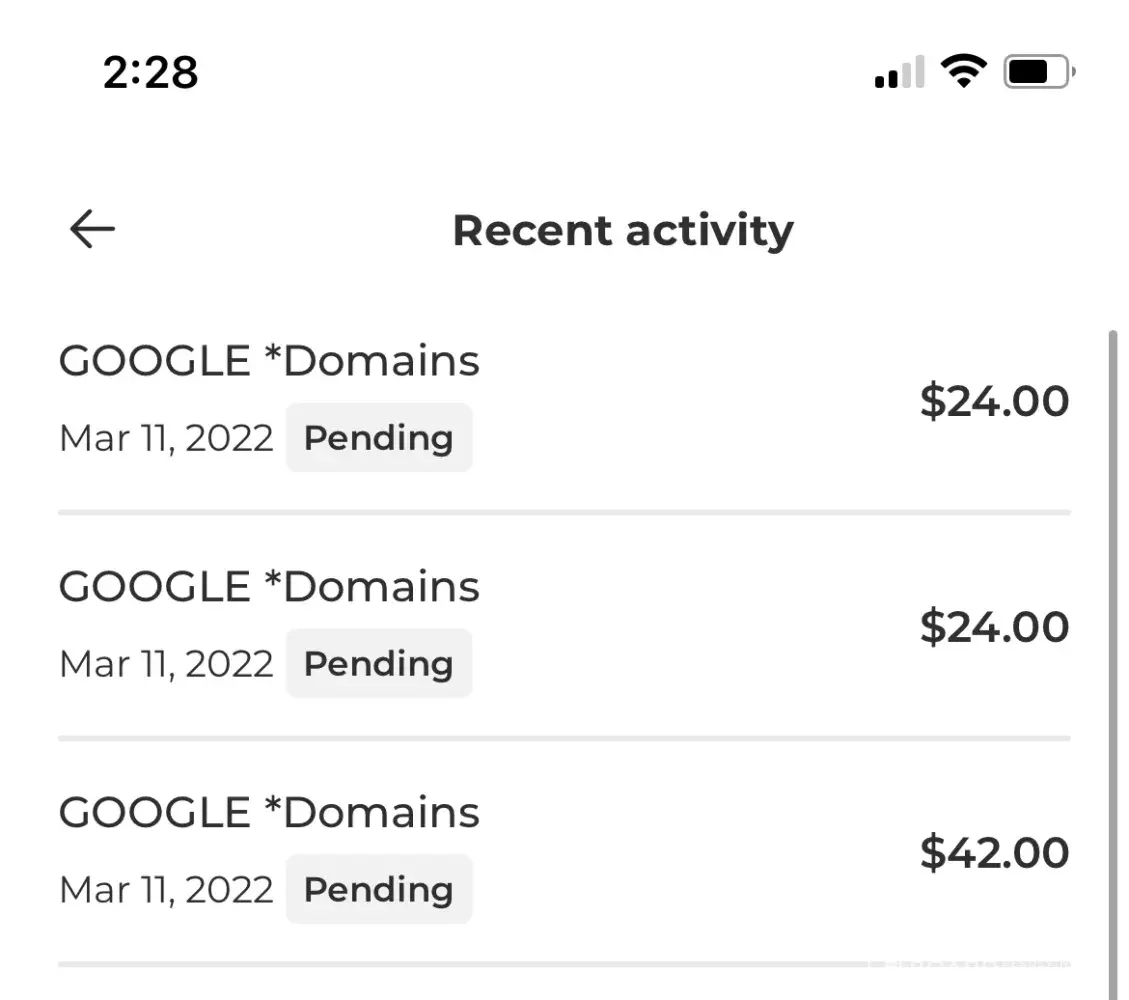Tap the Pending badge on the $42.00 transaction
The height and width of the screenshot is (1000, 1129).
point(379,890)
